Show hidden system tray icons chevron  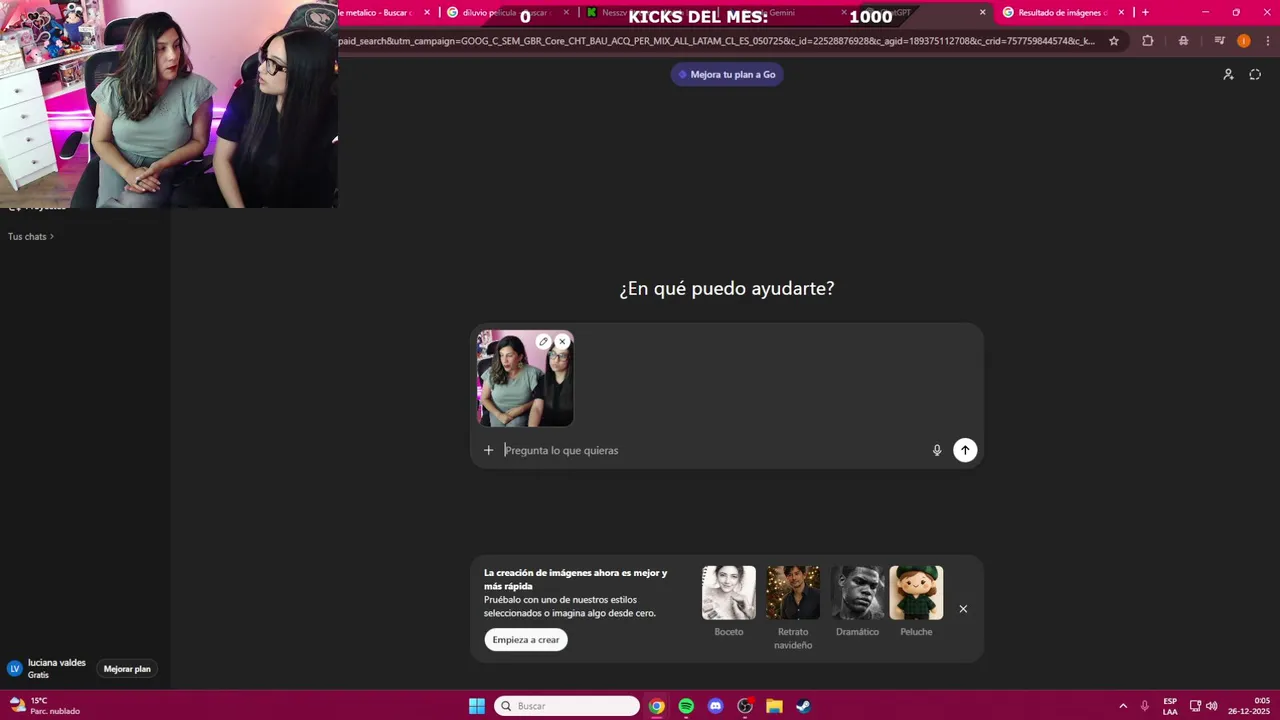1123,706
